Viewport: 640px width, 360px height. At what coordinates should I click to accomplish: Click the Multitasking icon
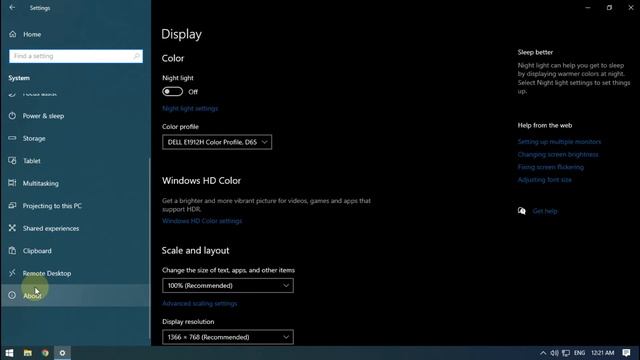pyautogui.click(x=12, y=183)
